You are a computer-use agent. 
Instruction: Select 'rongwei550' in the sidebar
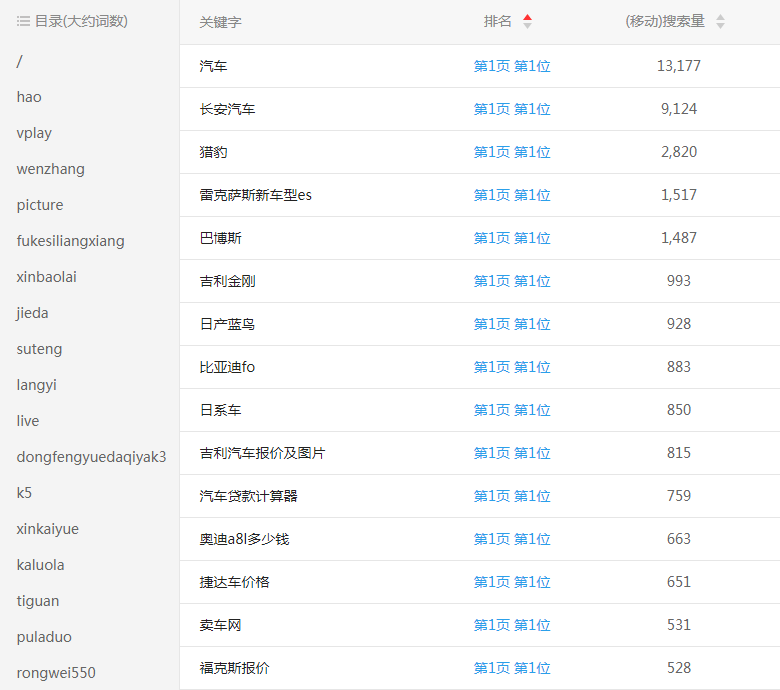click(56, 673)
